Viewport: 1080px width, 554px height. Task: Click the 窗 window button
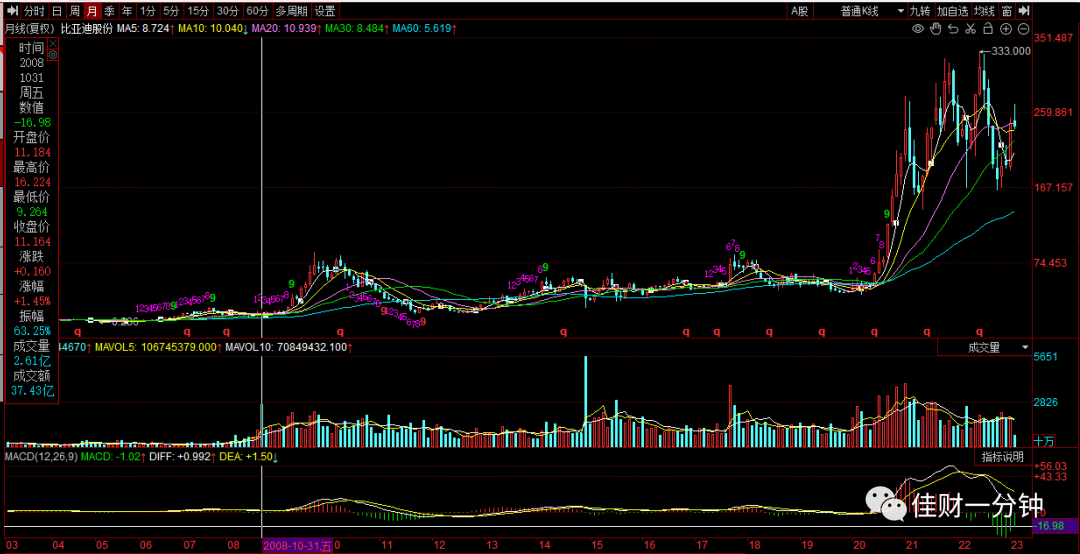[1007, 11]
